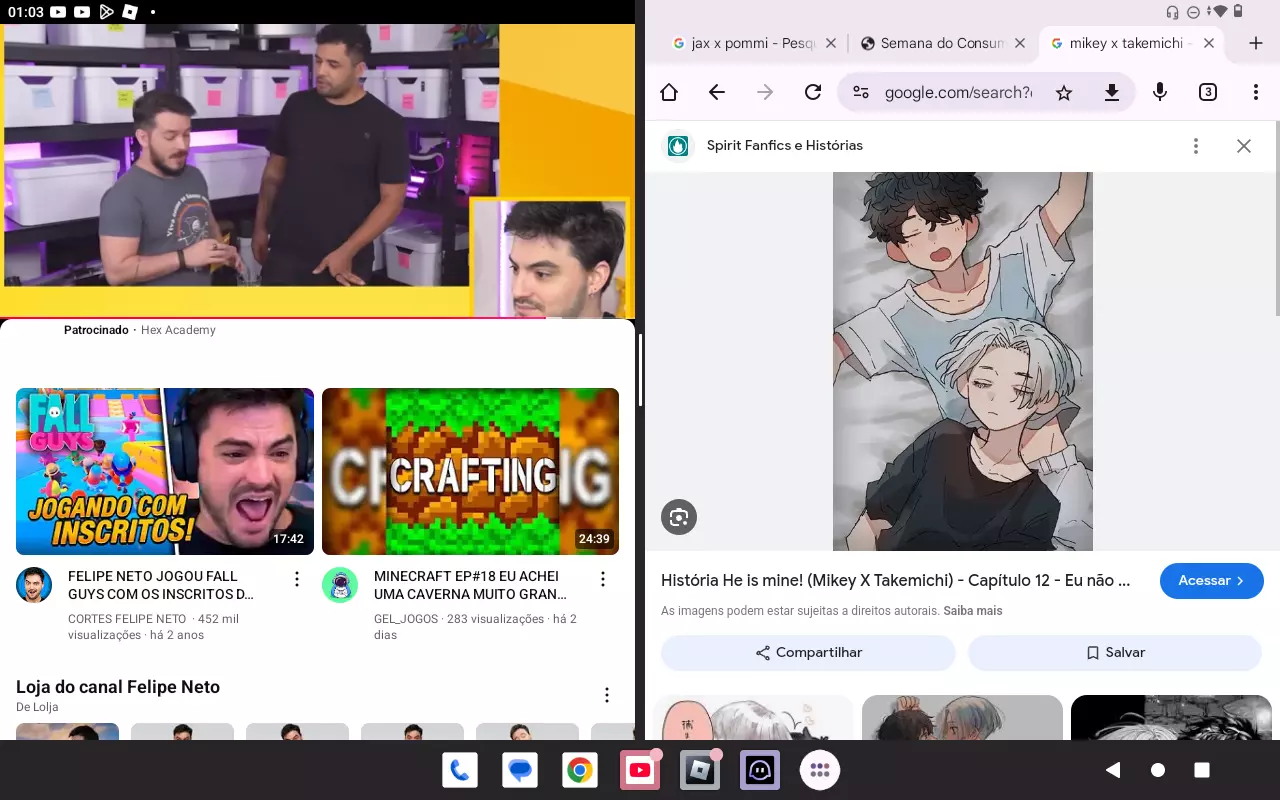Screen dimensions: 1280x800
Task: Tap Android home navigation button
Action: [x=1158, y=770]
